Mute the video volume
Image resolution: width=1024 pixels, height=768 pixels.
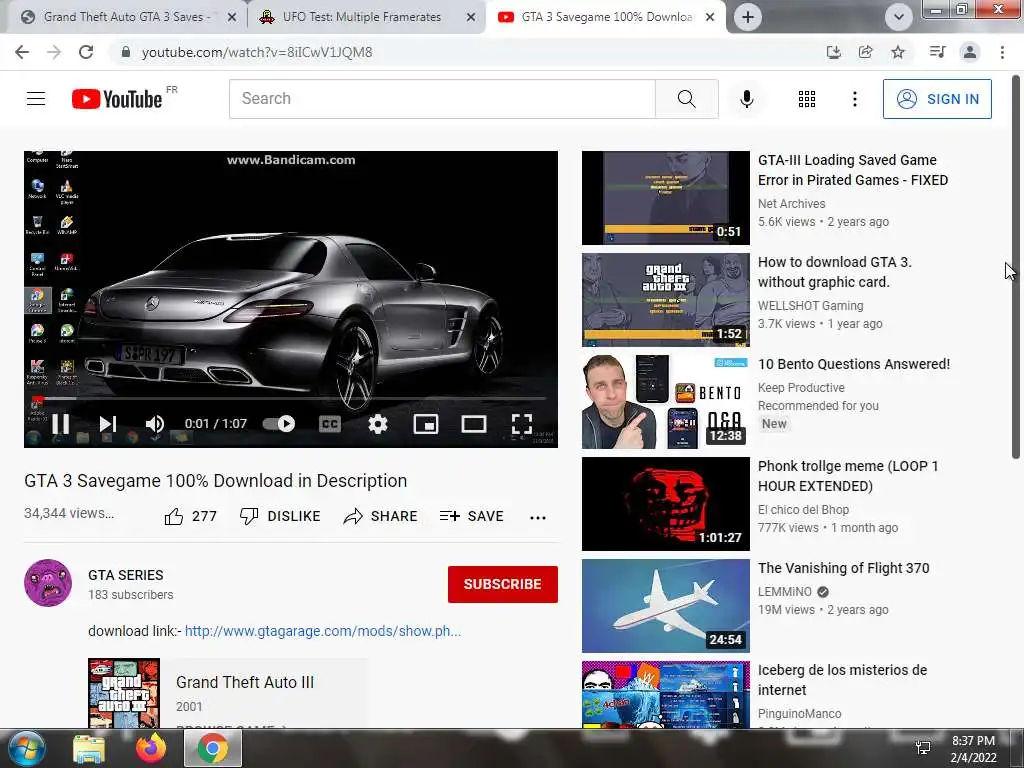[x=154, y=424]
